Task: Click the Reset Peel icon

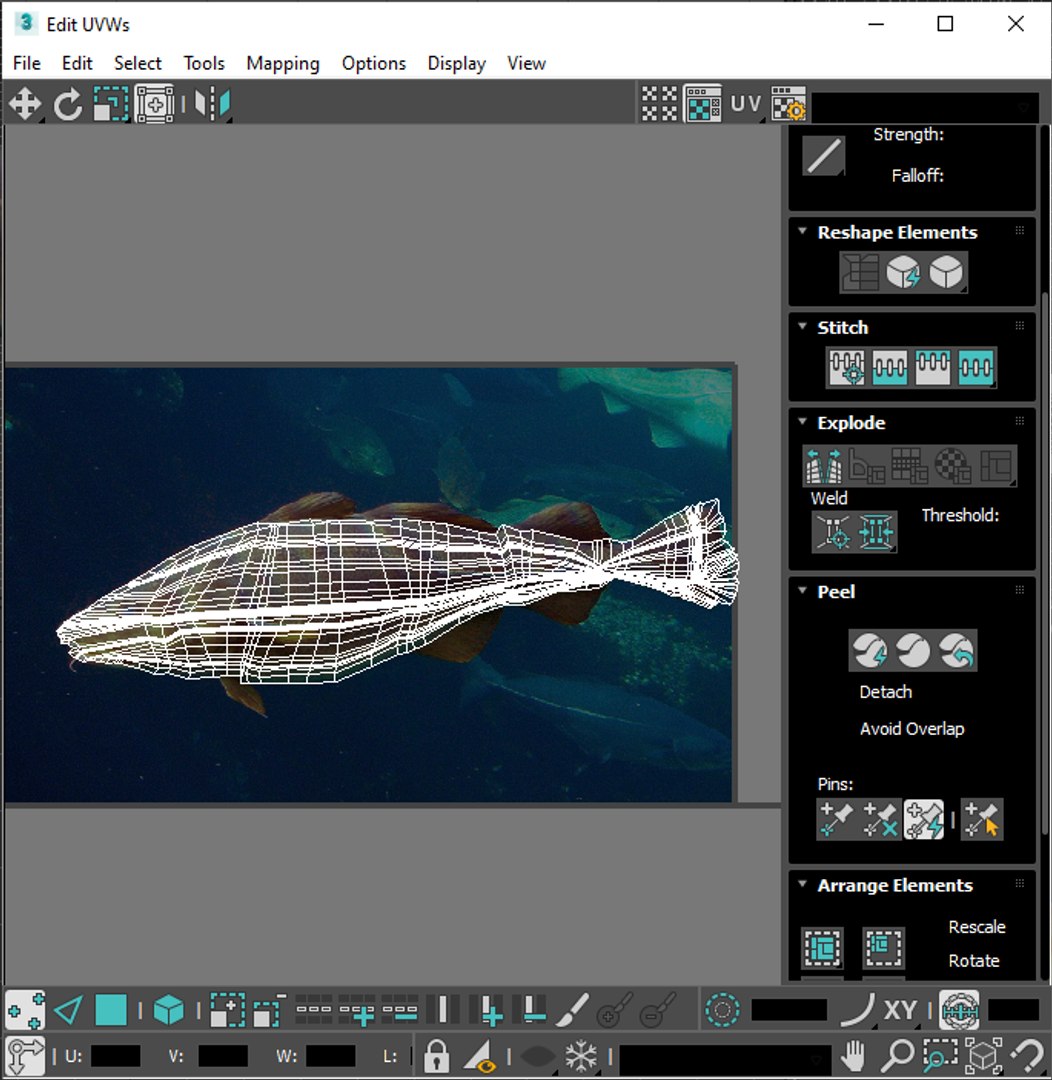Action: 956,650
